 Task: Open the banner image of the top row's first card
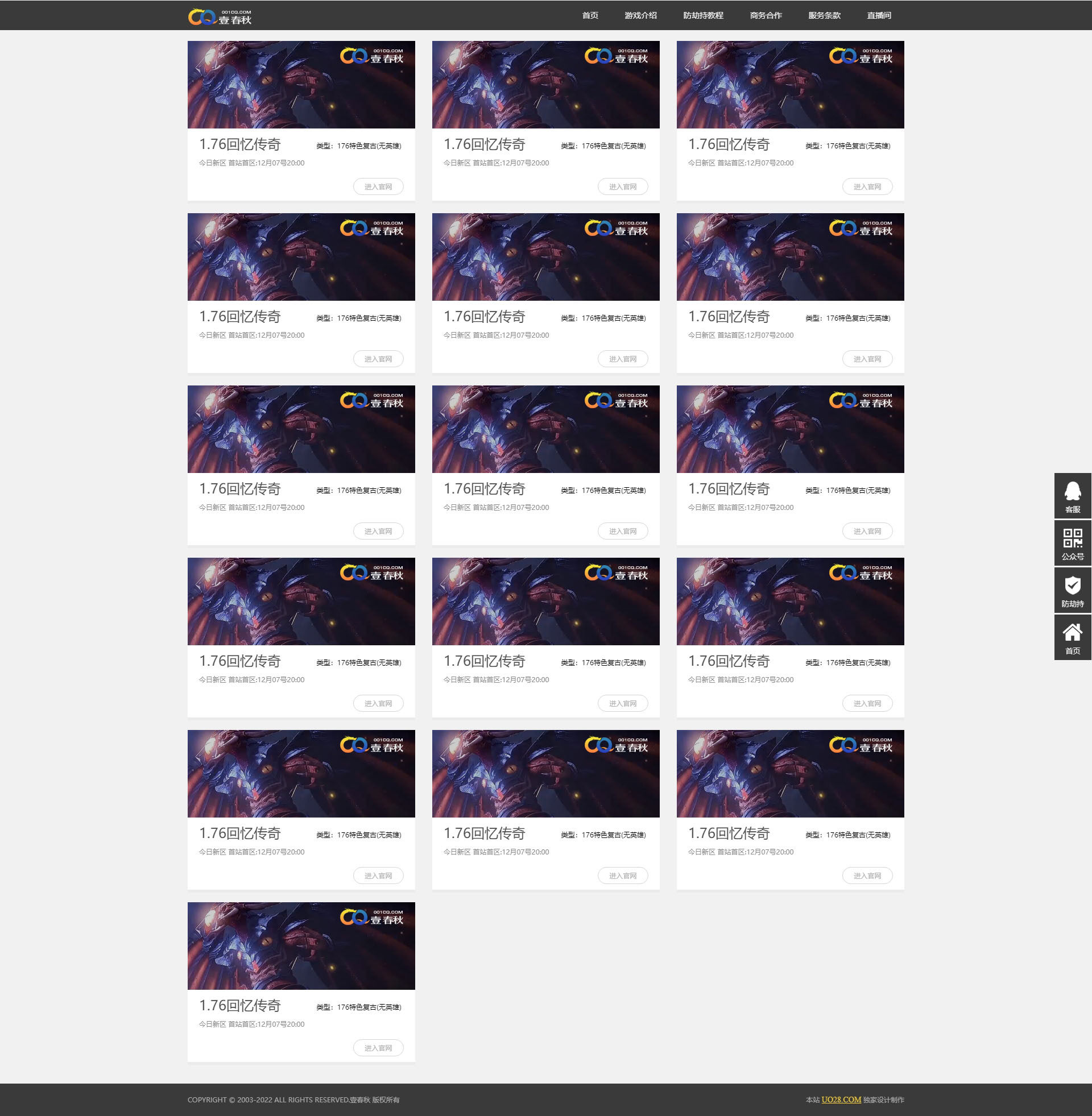point(301,84)
